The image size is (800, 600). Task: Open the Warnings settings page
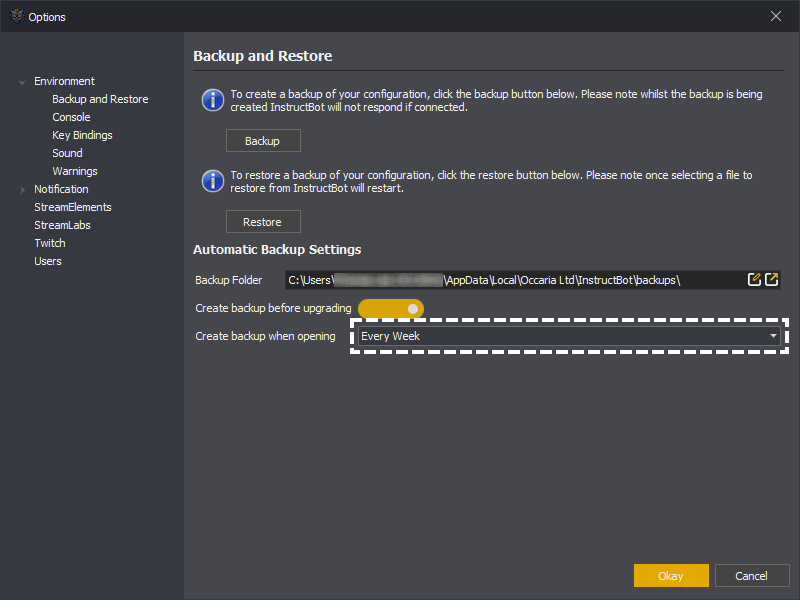(74, 171)
